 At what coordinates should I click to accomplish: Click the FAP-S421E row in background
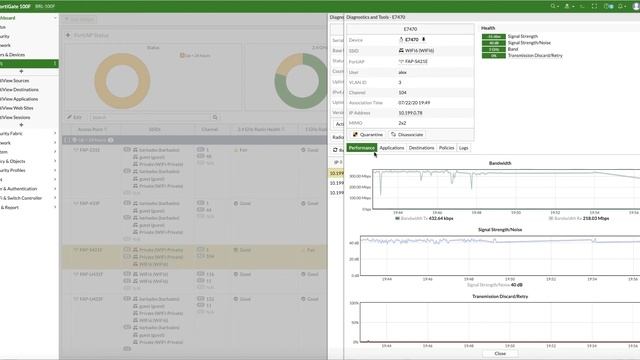coord(195,257)
